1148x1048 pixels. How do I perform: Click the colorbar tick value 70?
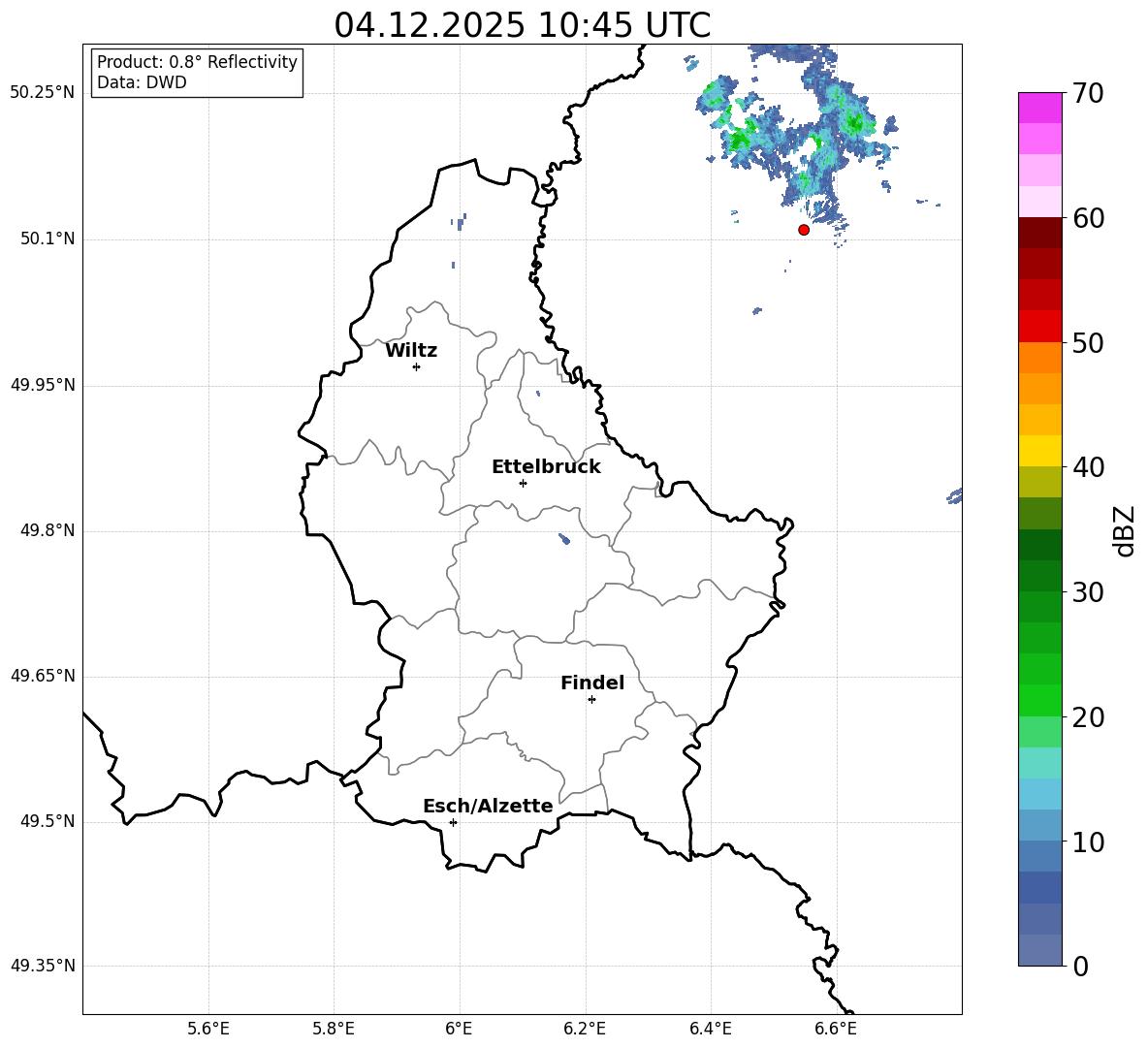tap(1088, 93)
